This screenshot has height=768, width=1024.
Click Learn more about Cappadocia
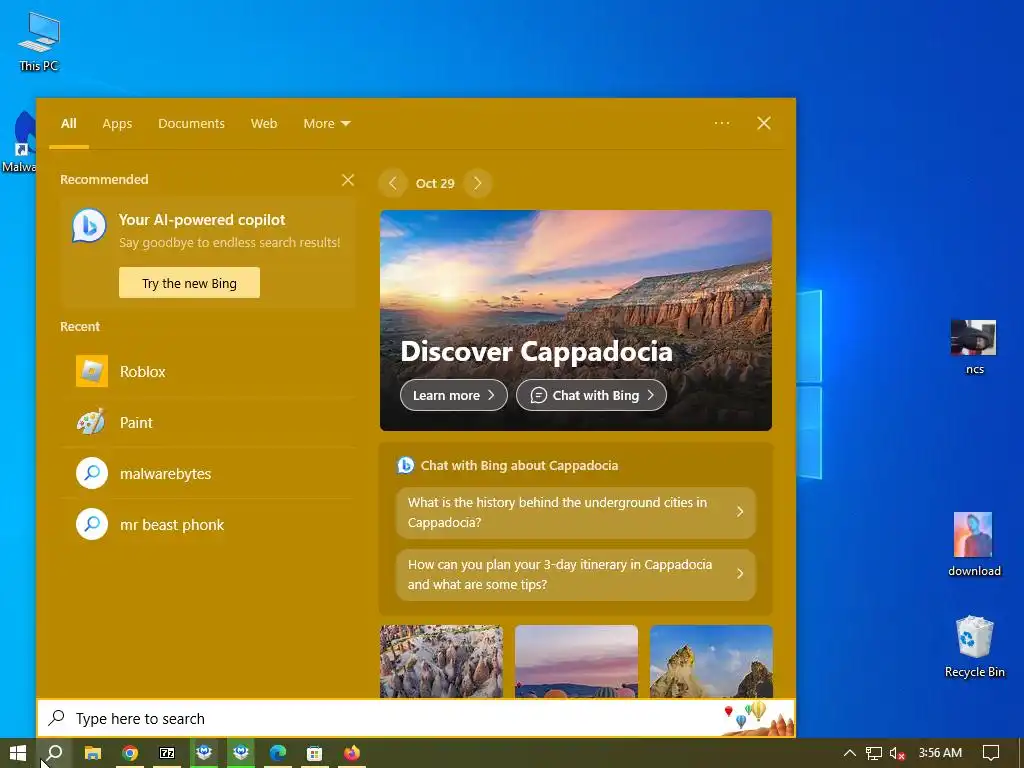pyautogui.click(x=454, y=395)
